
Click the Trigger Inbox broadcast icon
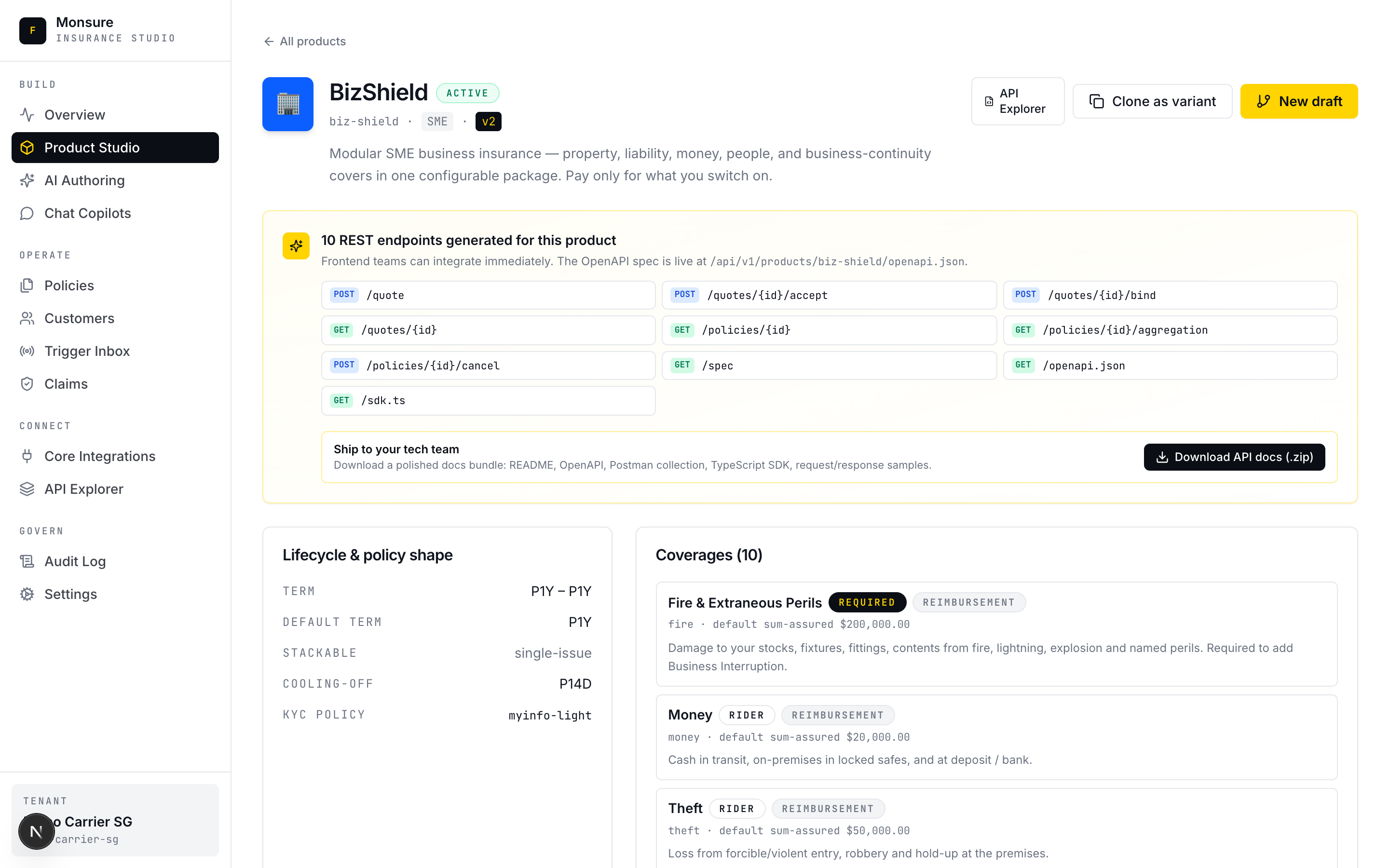pos(27,351)
